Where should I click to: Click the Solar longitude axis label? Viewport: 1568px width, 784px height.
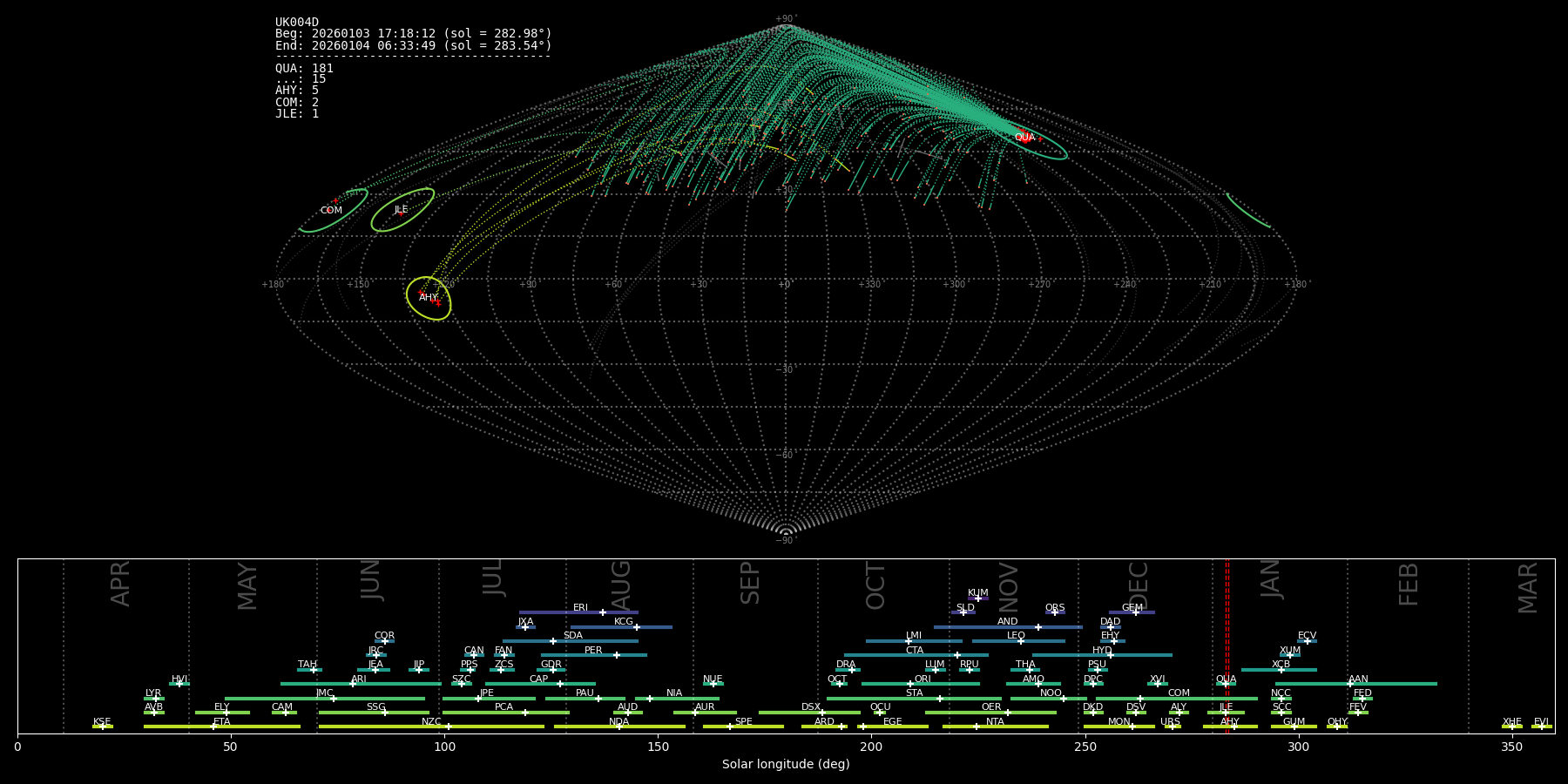click(786, 764)
